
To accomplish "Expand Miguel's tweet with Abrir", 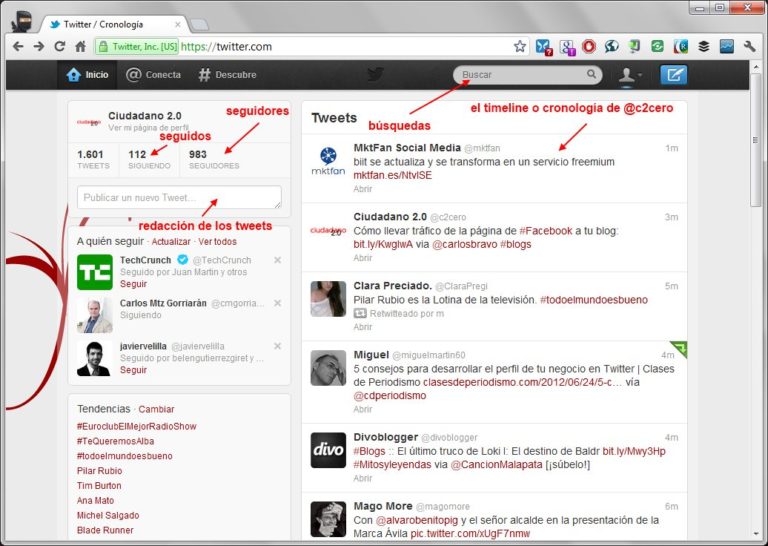I will point(362,409).
